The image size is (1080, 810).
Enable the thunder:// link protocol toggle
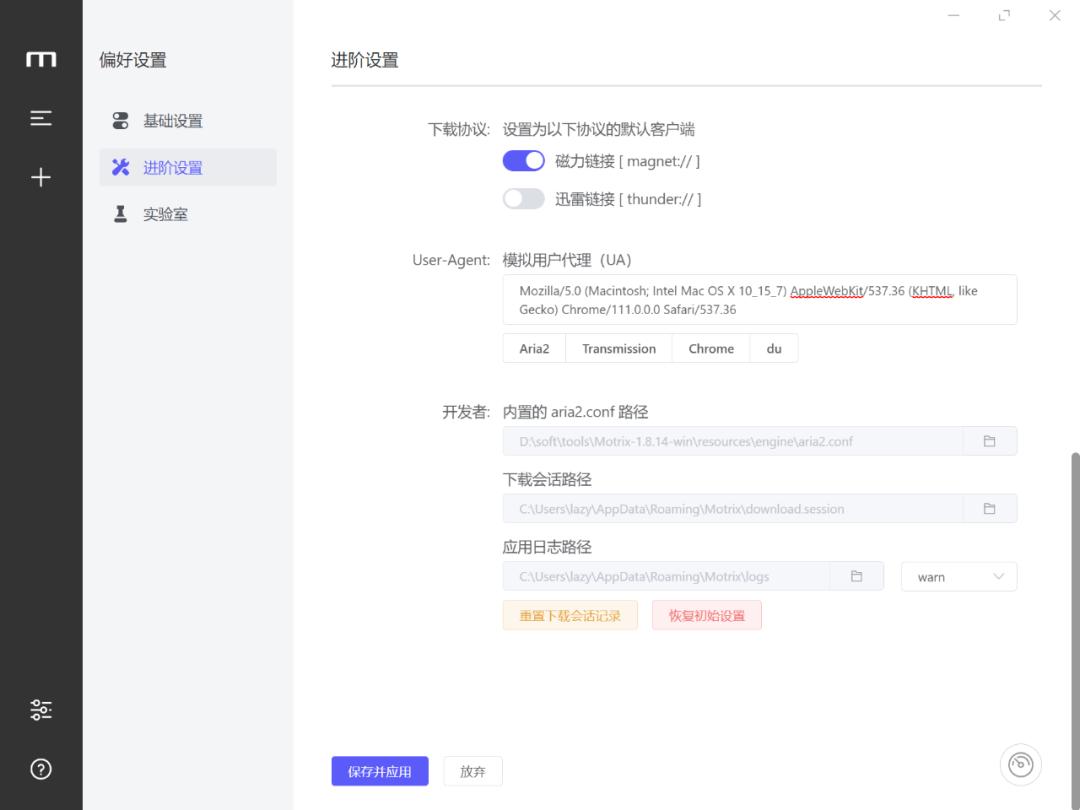[x=523, y=198]
